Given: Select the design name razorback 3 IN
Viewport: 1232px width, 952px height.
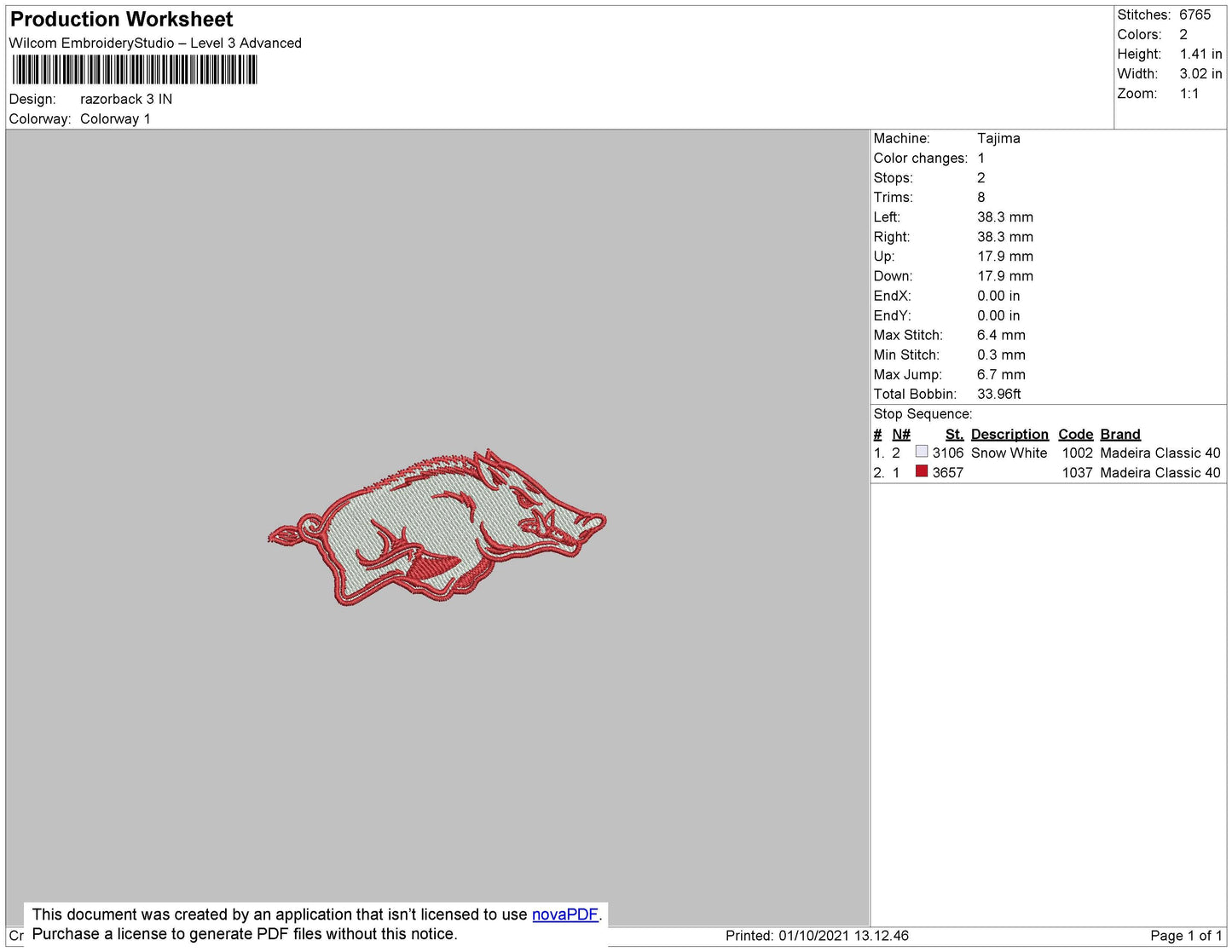Looking at the screenshot, I should pyautogui.click(x=126, y=99).
